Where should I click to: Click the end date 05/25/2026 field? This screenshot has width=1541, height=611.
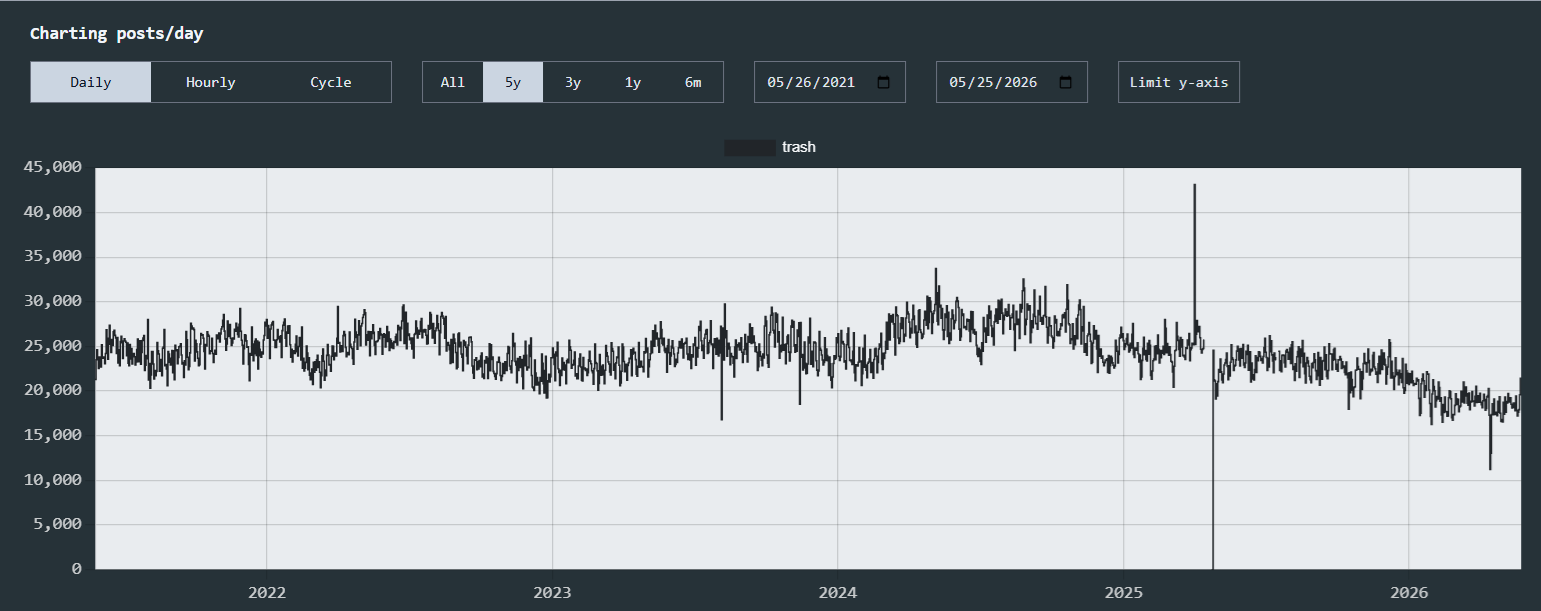[x=1012, y=82]
